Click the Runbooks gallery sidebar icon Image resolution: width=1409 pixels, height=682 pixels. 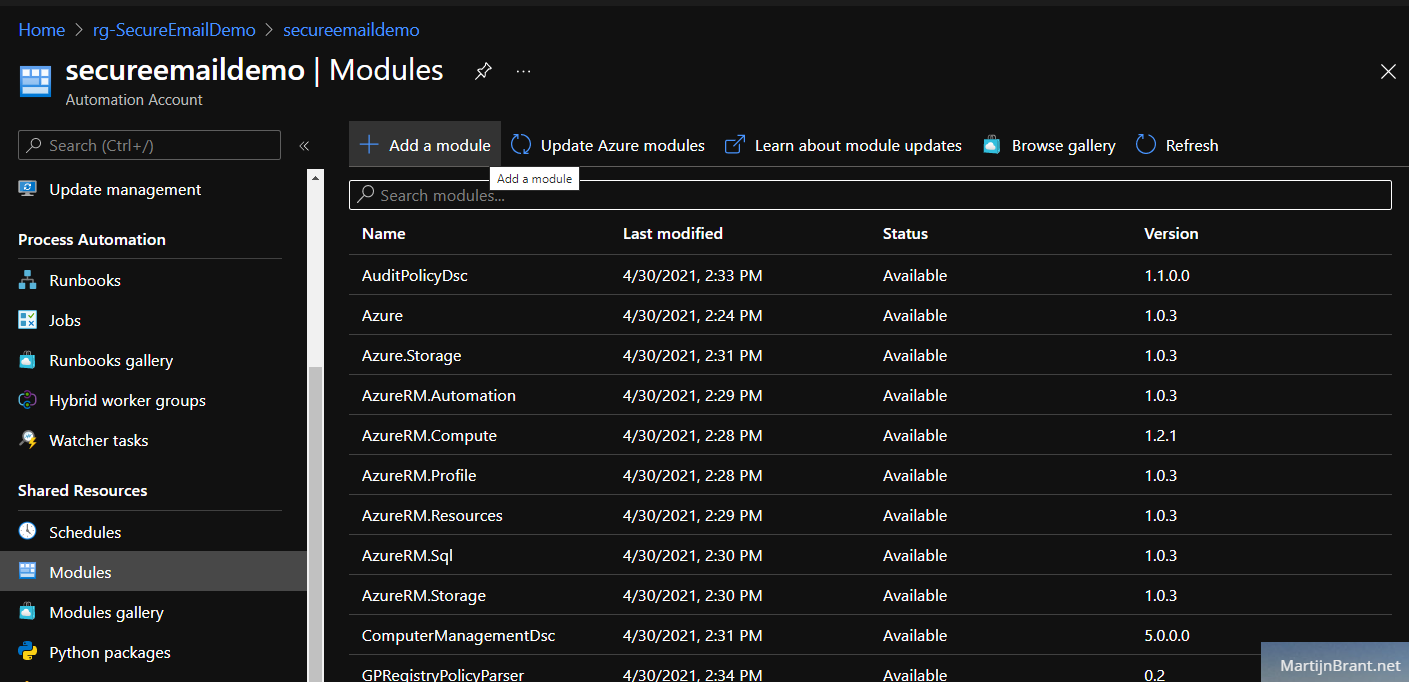coord(28,360)
